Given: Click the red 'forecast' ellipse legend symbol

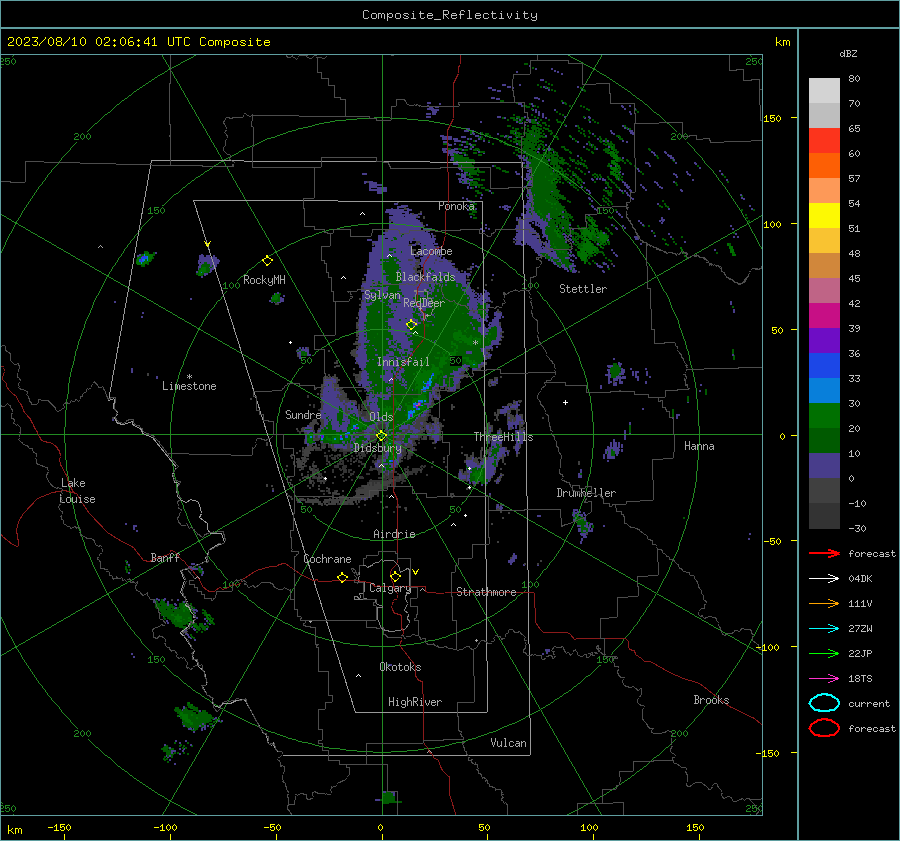Looking at the screenshot, I should point(824,728).
